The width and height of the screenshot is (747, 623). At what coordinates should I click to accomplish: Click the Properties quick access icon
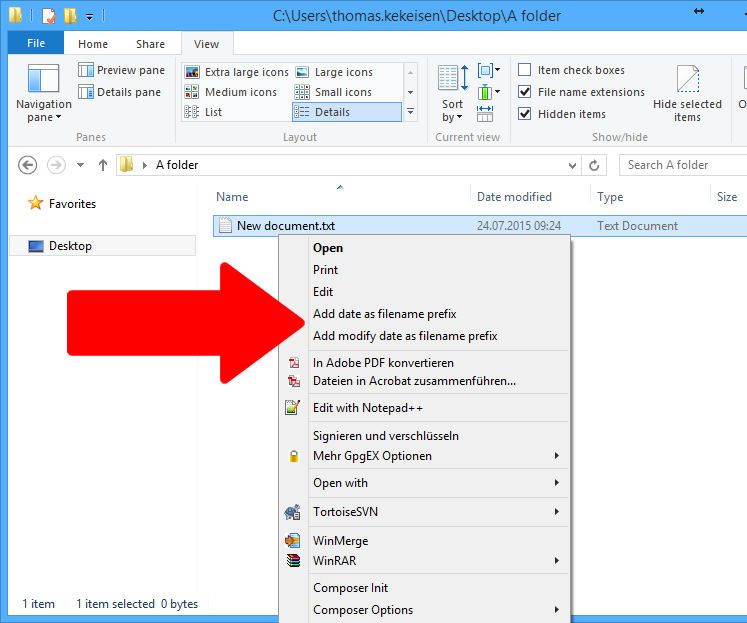point(49,16)
